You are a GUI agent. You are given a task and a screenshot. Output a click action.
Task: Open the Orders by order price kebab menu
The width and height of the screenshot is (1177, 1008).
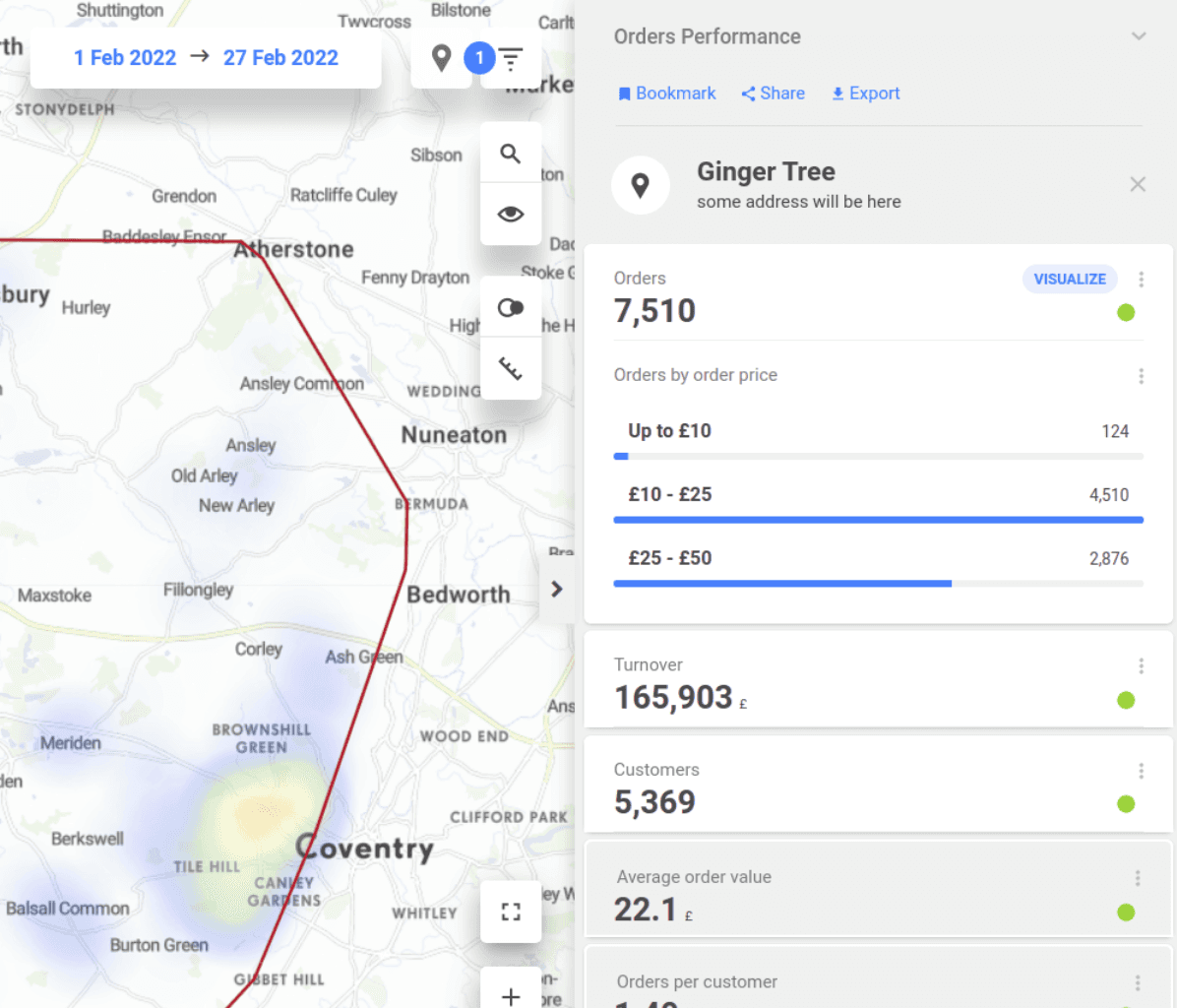(x=1141, y=375)
